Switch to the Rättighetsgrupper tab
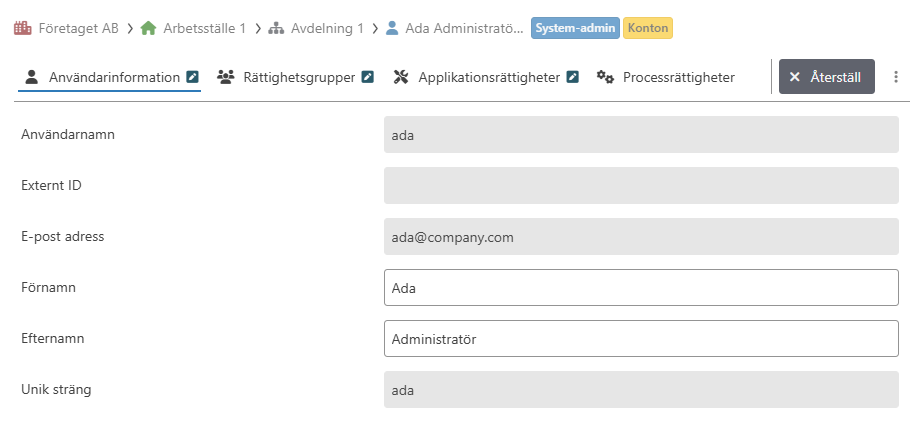This screenshot has width=924, height=422. click(295, 77)
